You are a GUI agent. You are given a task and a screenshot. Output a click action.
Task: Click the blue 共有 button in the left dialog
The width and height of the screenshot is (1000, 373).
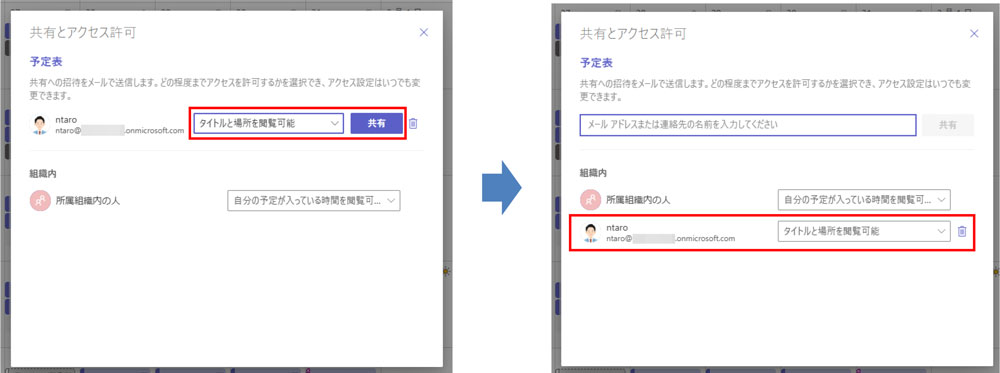376,124
